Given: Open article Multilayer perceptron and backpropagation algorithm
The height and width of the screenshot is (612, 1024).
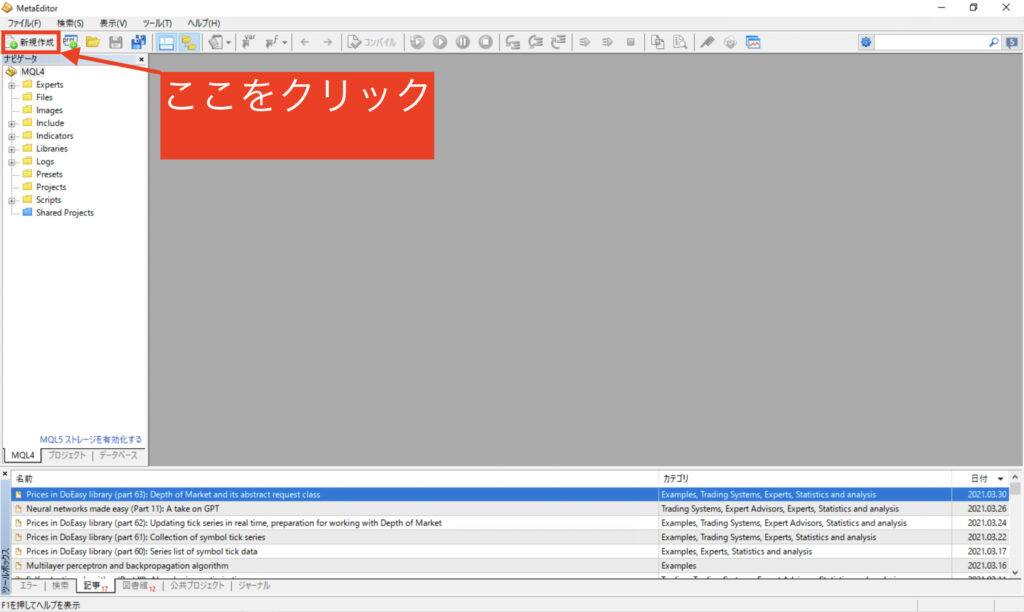Looking at the screenshot, I should (127, 566).
